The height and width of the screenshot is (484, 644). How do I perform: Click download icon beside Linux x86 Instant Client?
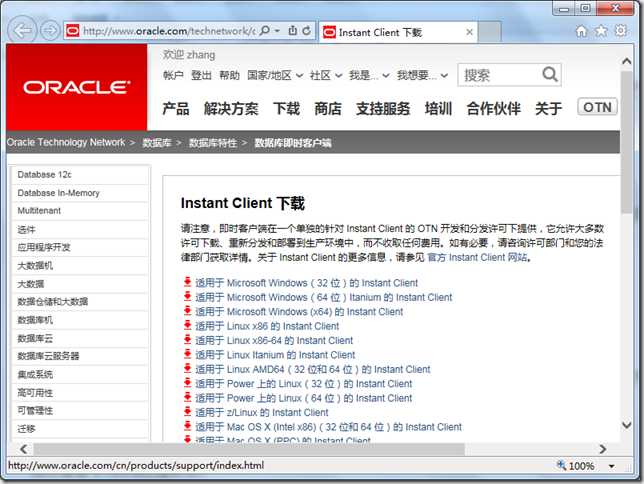(187, 325)
